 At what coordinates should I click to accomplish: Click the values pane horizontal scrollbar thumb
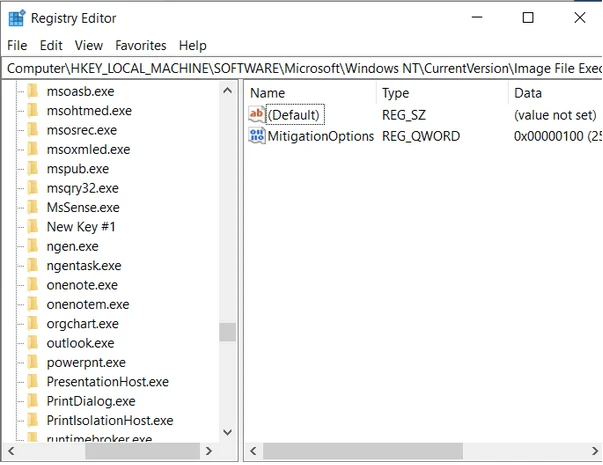coord(363,451)
